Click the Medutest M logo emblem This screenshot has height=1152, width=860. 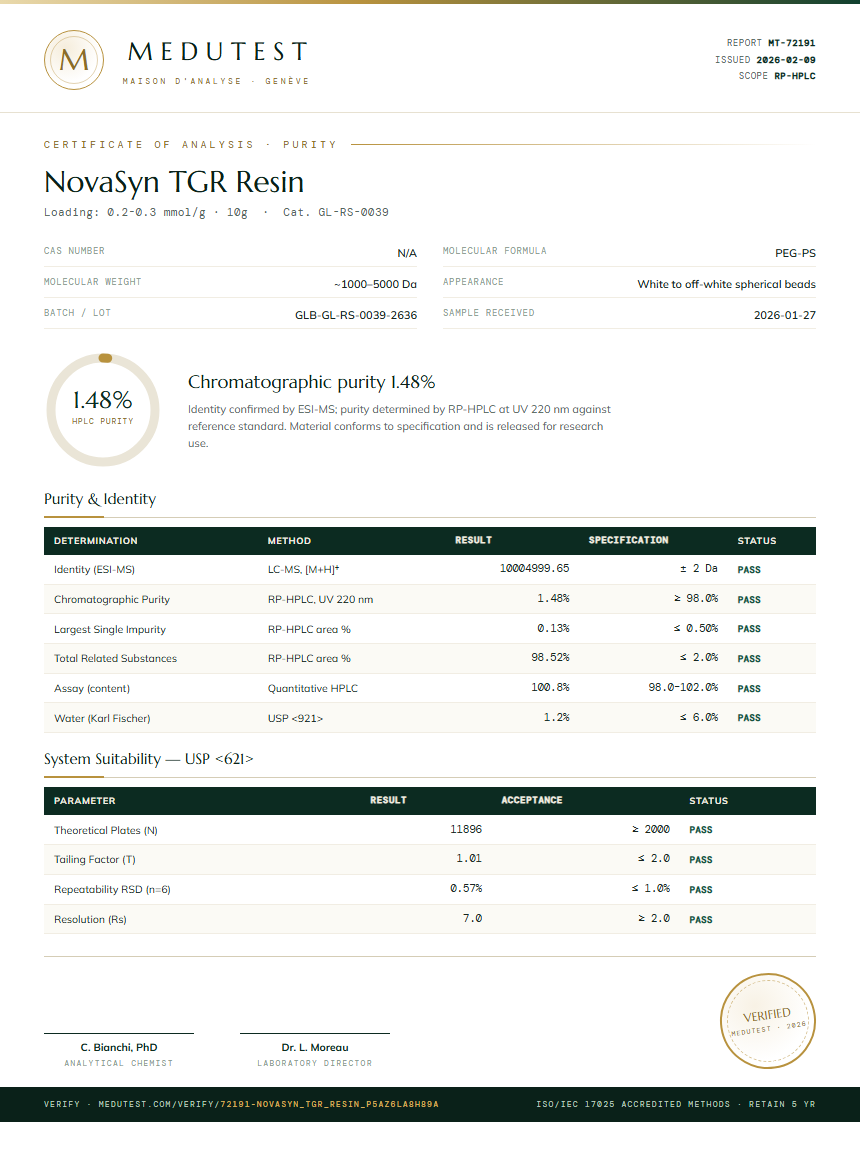tap(73, 60)
